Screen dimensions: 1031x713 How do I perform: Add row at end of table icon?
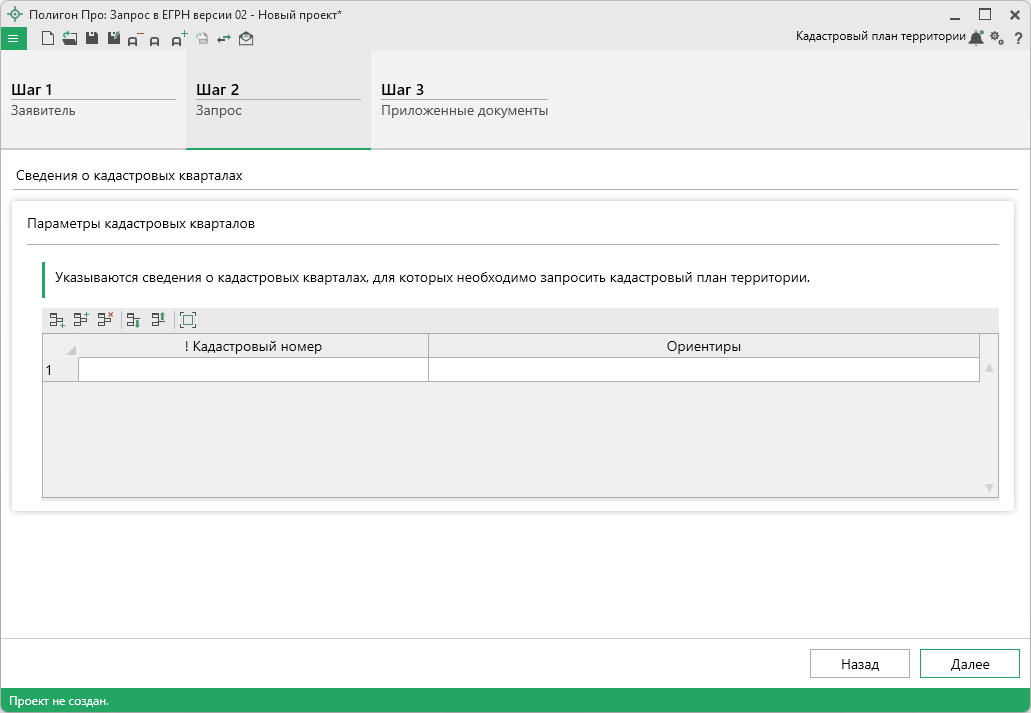click(57, 320)
